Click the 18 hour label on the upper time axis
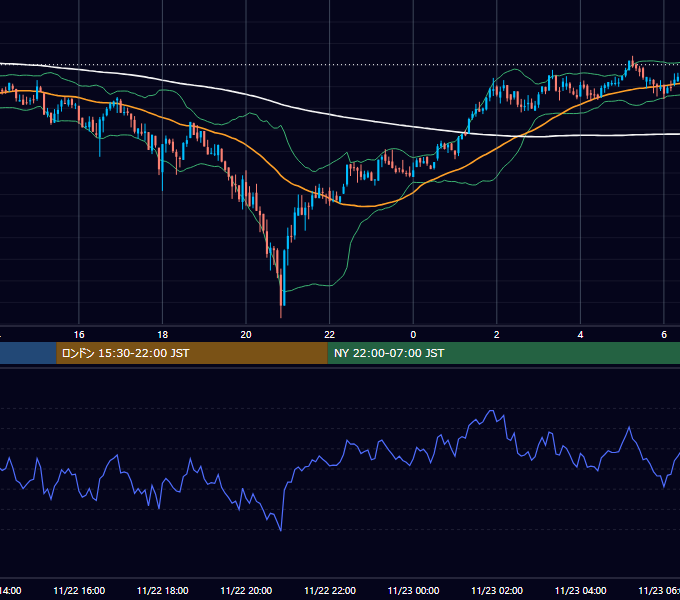This screenshot has width=680, height=600. (163, 335)
